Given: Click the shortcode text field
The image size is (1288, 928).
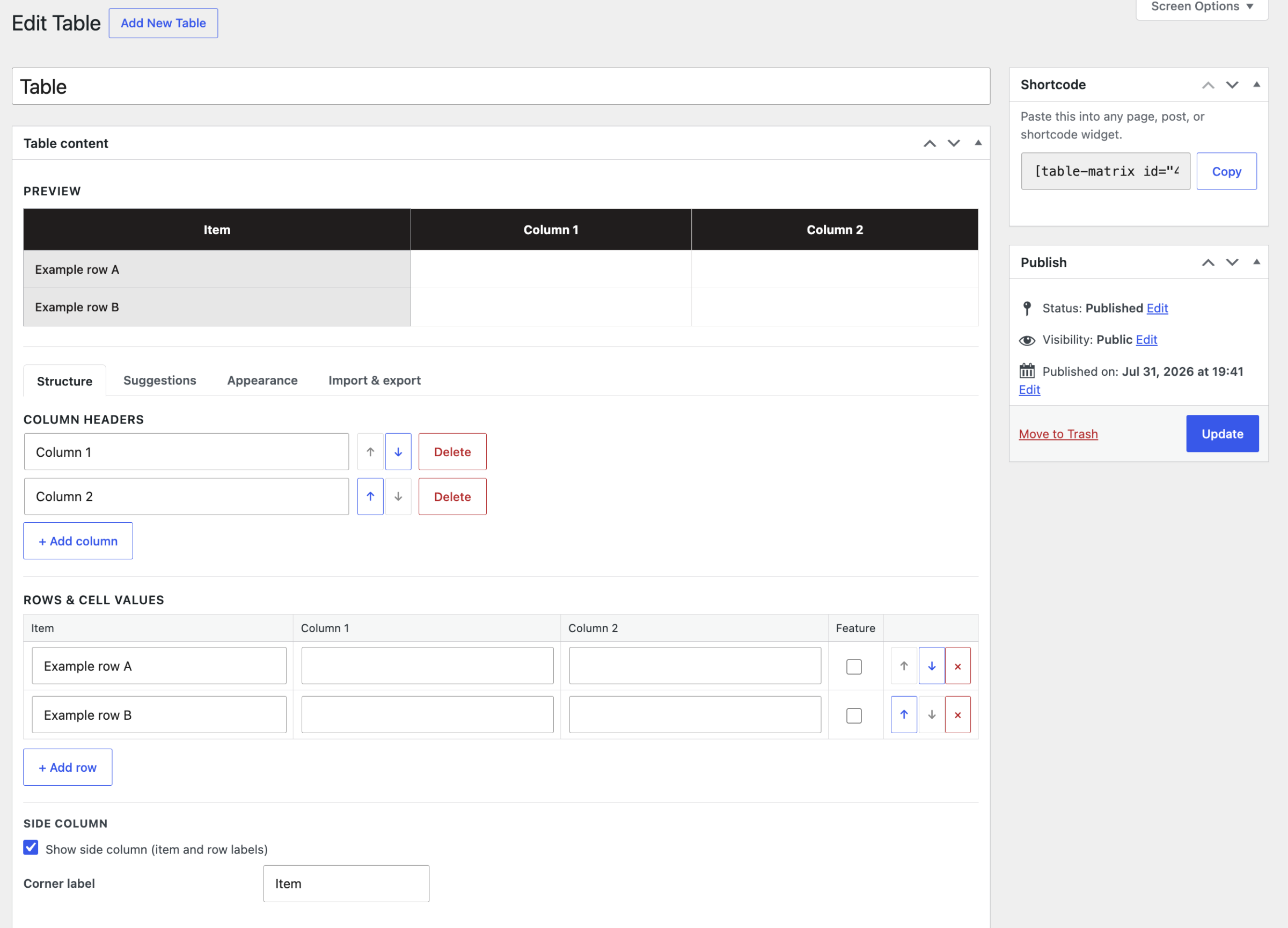Looking at the screenshot, I should 1105,171.
